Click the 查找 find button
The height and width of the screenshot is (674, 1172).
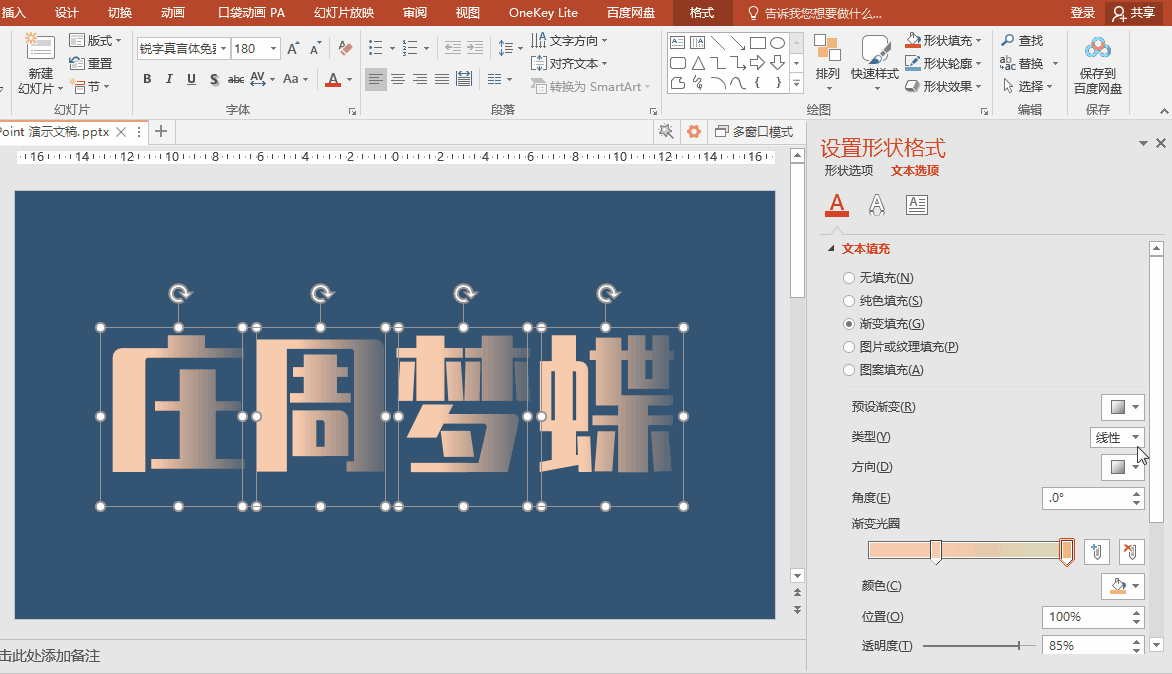click(1022, 40)
